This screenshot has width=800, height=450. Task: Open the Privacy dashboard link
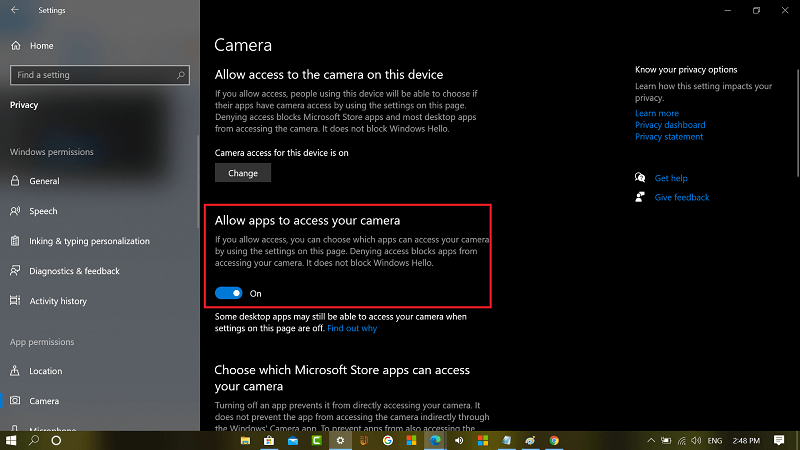(x=670, y=125)
